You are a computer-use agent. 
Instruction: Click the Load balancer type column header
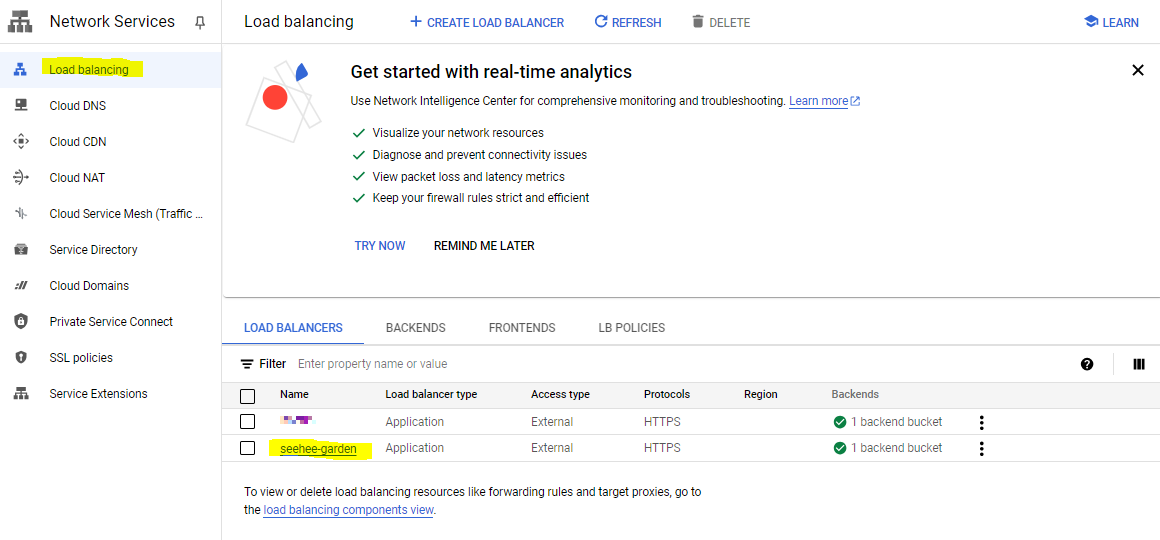pos(431,394)
